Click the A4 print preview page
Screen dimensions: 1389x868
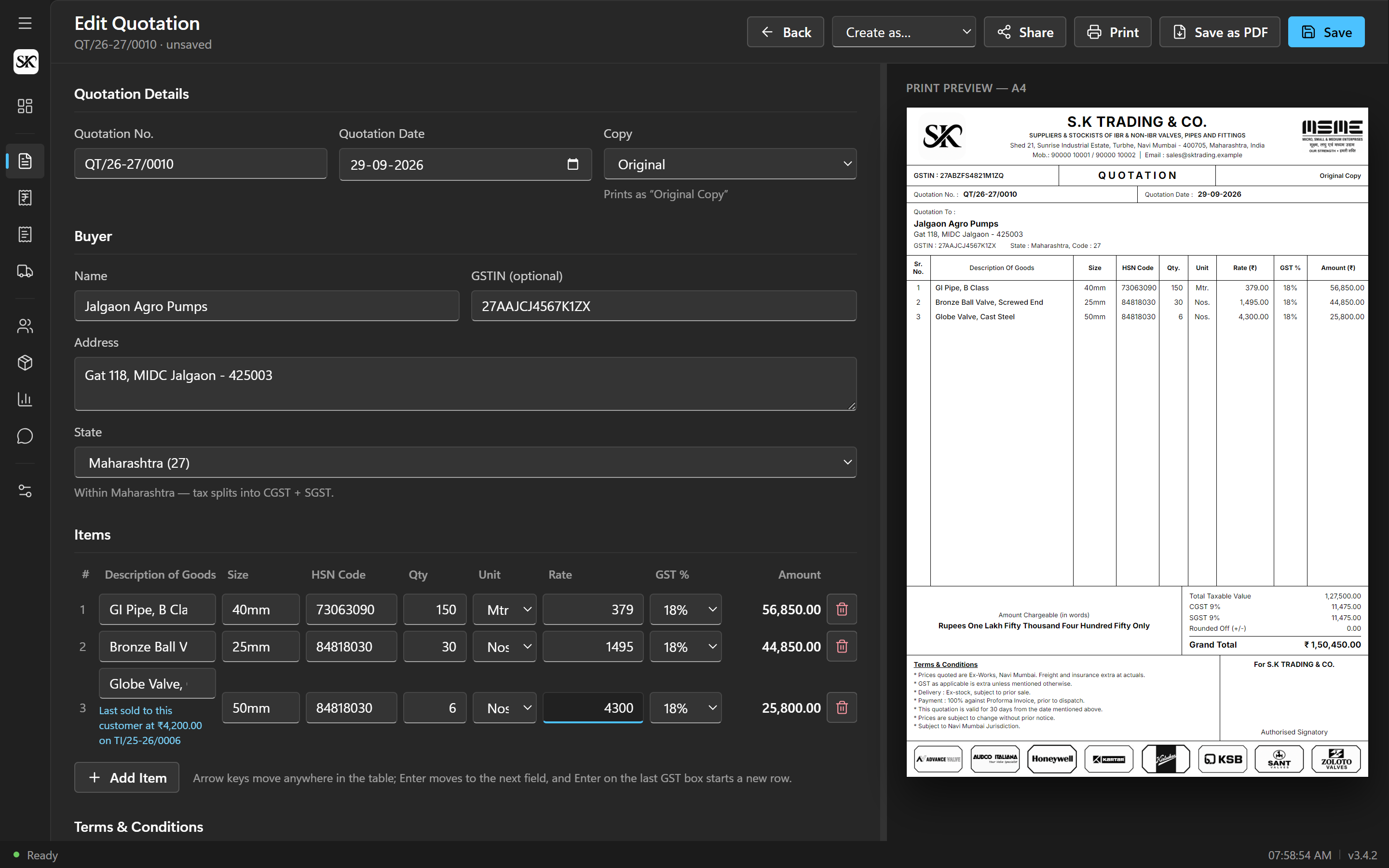(x=1136, y=442)
